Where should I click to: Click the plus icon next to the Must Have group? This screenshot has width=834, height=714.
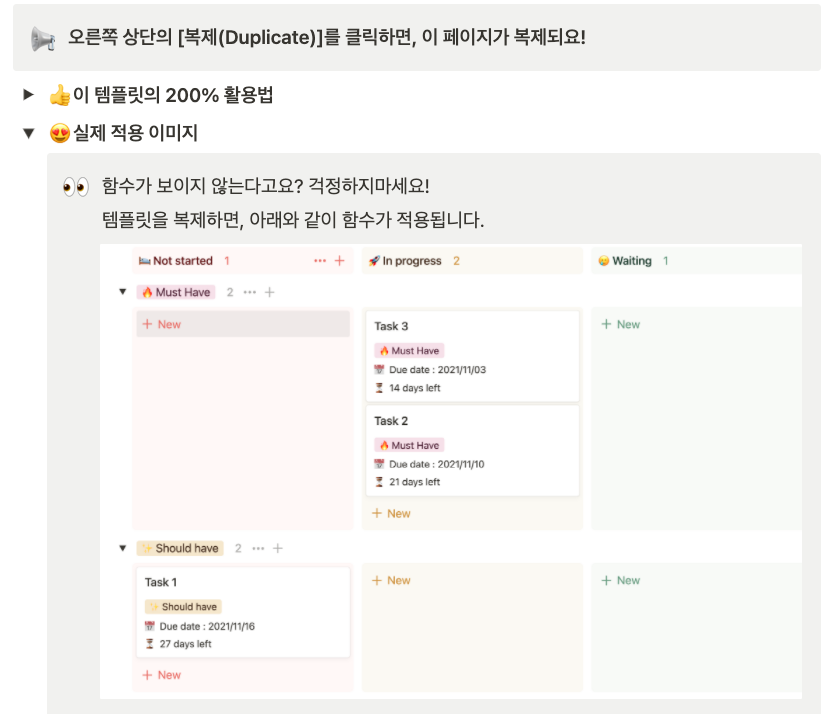click(x=270, y=292)
